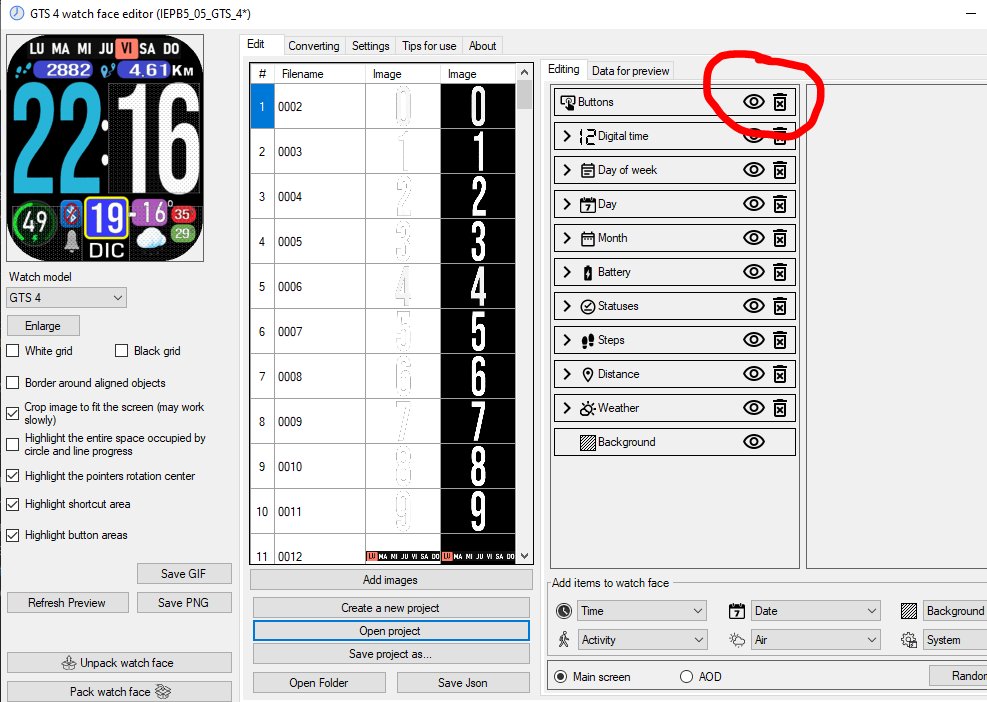Screen dimensions: 987x702
Task: Open the Tips for use tab
Action: click(429, 46)
